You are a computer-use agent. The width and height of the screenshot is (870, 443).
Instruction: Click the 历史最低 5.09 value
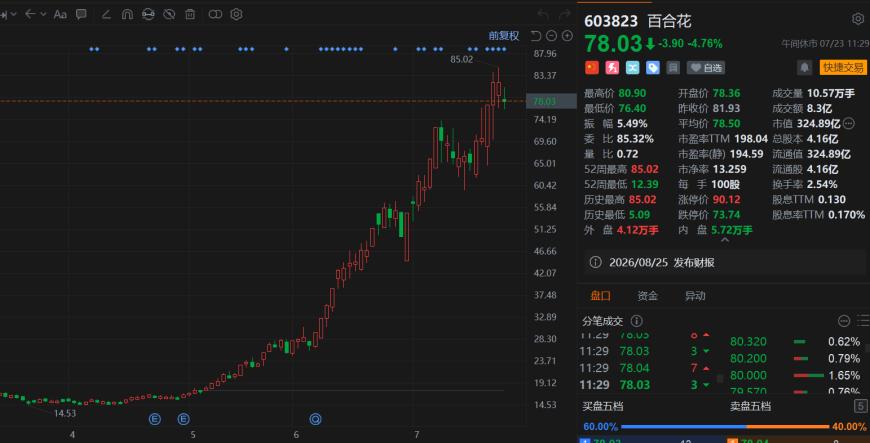click(x=639, y=214)
